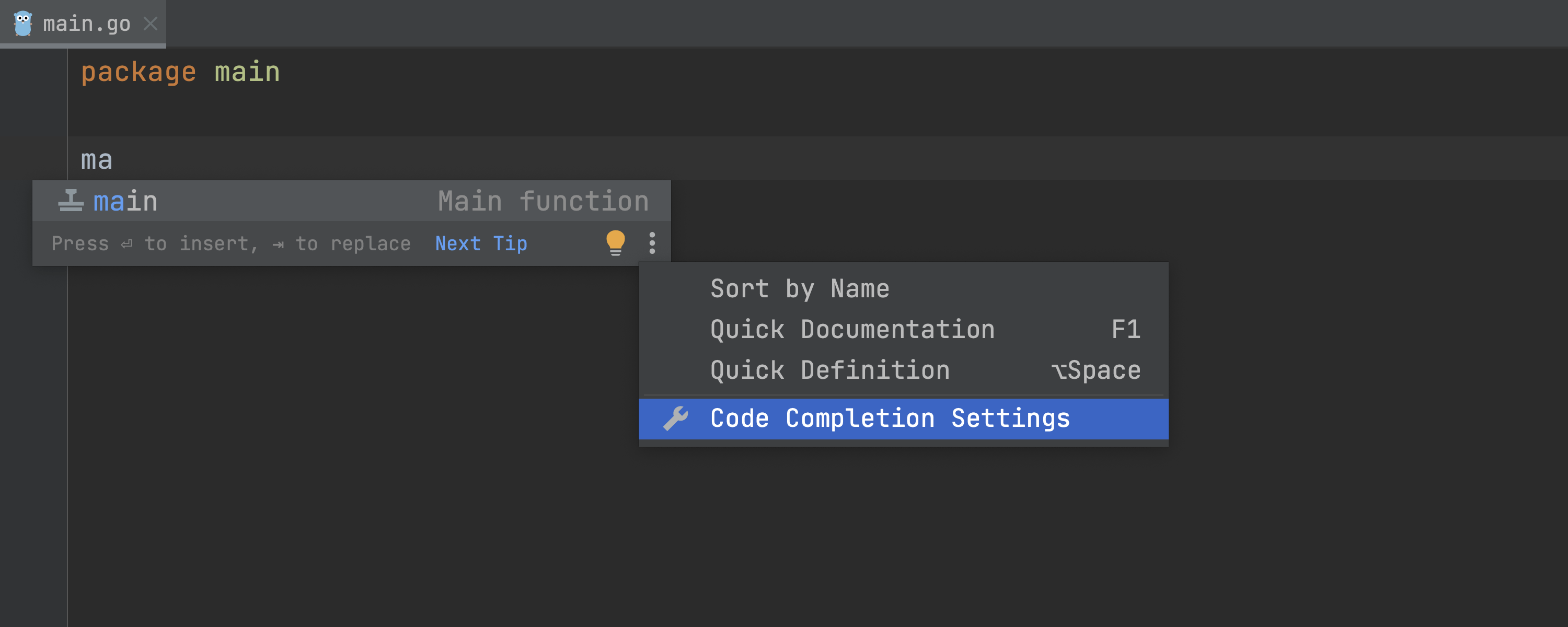Screen dimensions: 1568x627
Task: Place cursor after the typed "ma" text
Action: tap(113, 160)
